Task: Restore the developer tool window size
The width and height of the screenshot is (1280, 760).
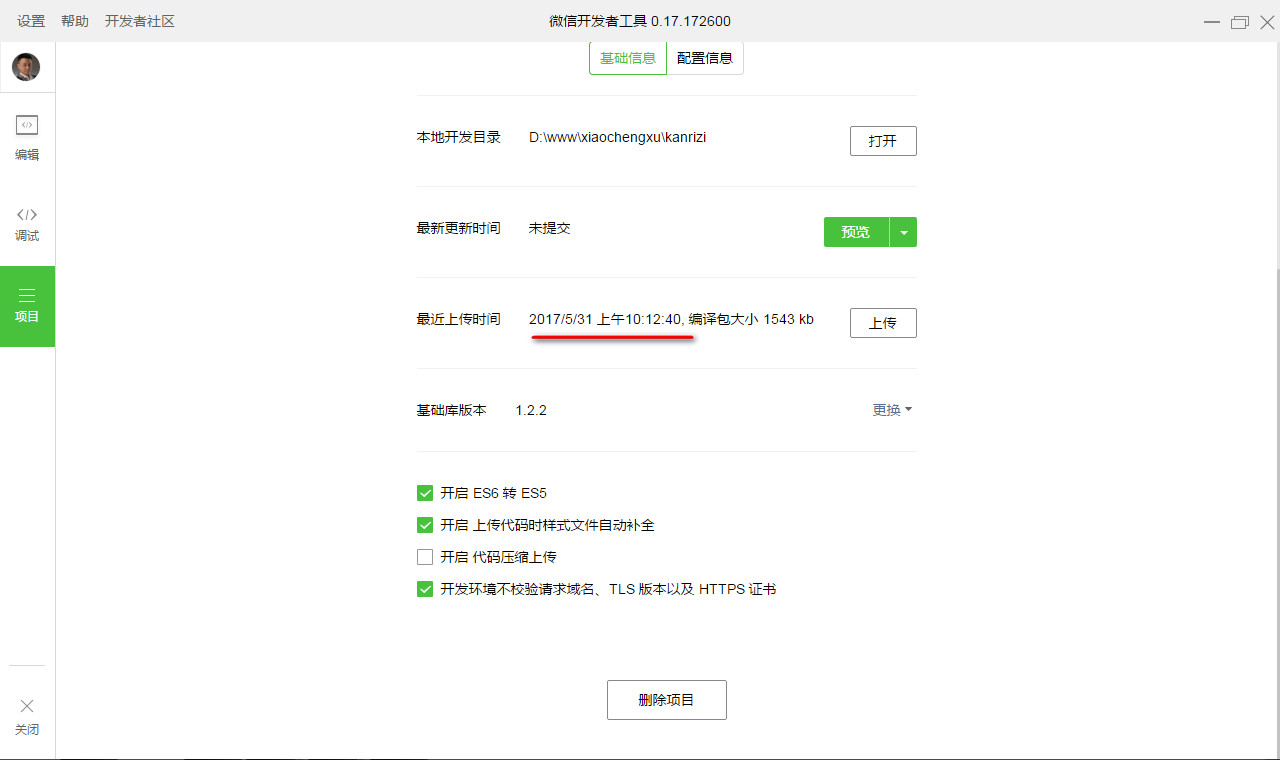Action: pyautogui.click(x=1240, y=22)
